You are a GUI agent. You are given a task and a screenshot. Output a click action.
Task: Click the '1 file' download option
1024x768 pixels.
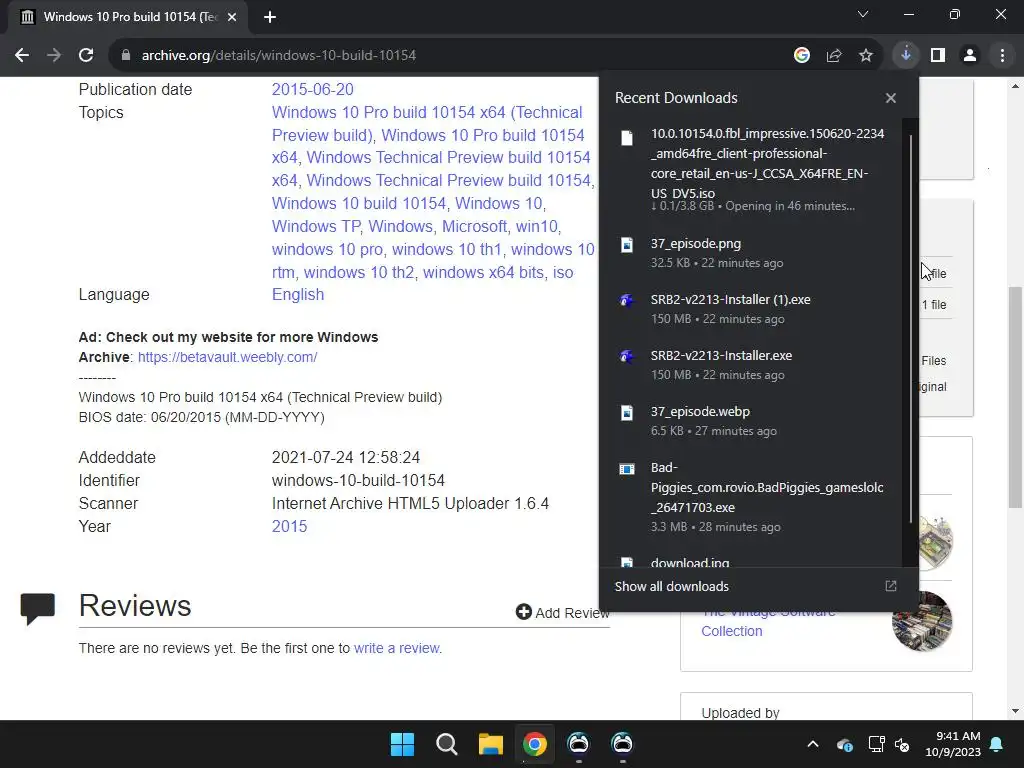[934, 304]
